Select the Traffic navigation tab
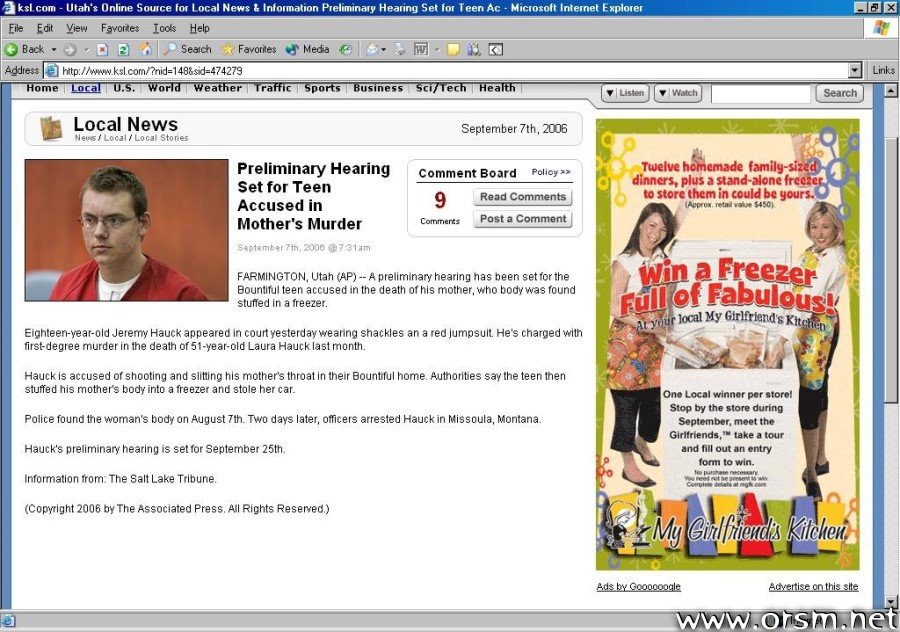Screen dimensions: 900x632 [x=273, y=88]
